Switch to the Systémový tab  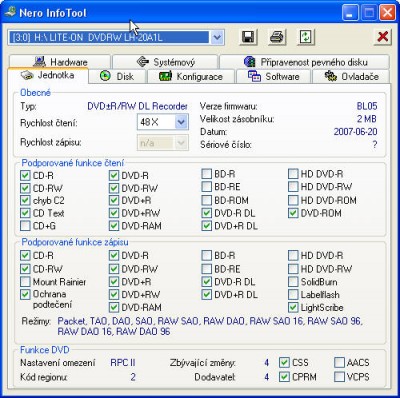[x=165, y=62]
